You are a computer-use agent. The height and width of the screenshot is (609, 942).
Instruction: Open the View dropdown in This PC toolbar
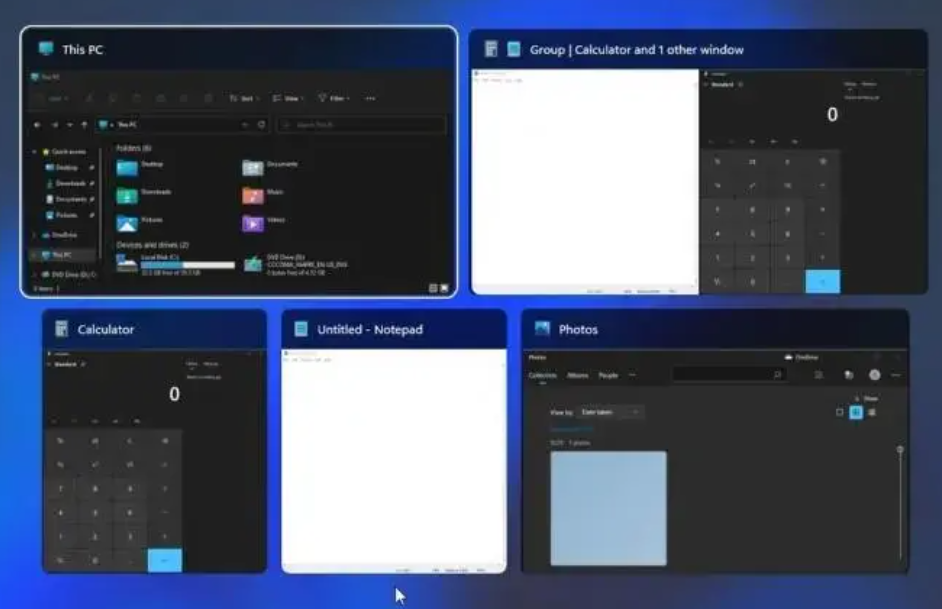(288, 98)
